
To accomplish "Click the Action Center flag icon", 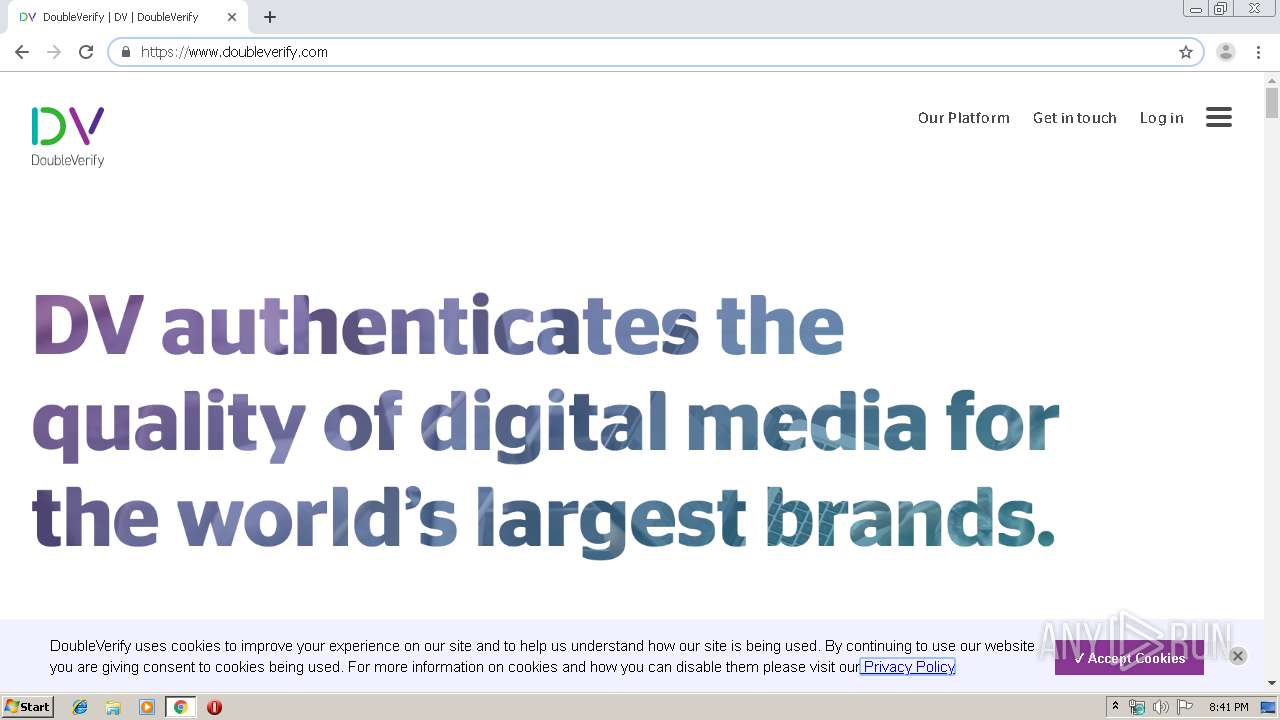I will click(x=1185, y=707).
